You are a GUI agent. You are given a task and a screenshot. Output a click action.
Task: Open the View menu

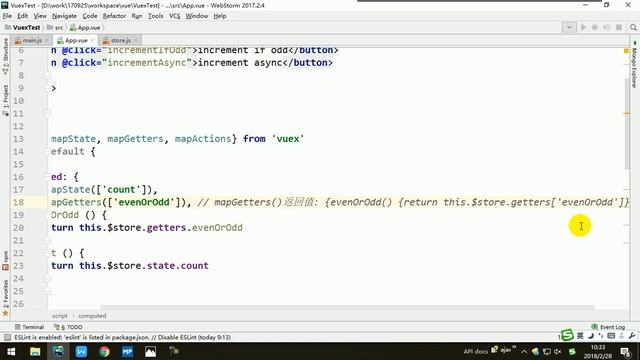(40, 16)
